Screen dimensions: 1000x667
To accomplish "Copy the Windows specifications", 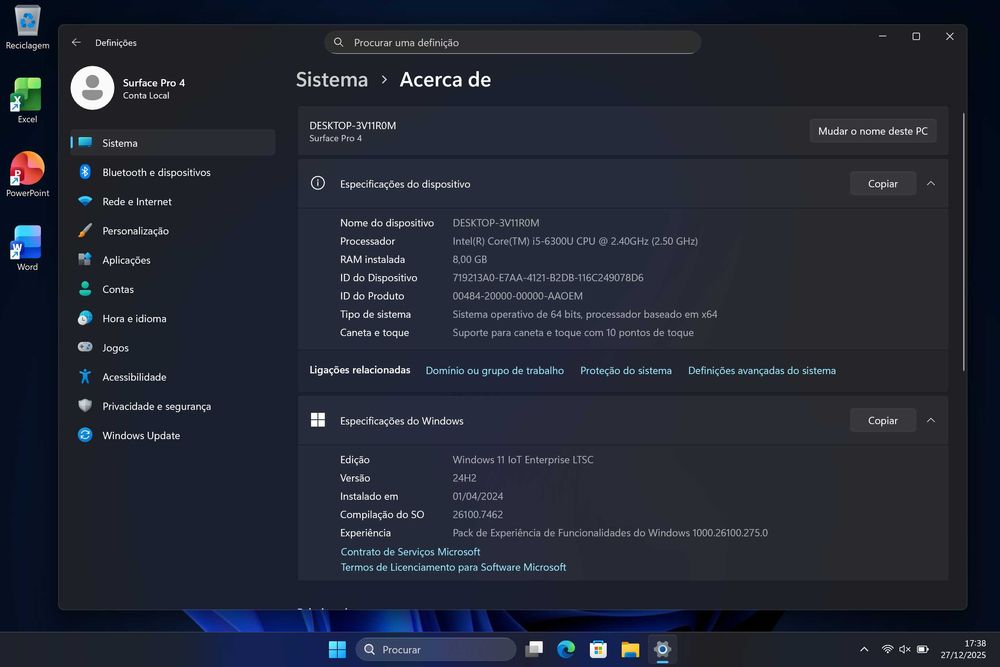I will pyautogui.click(x=883, y=420).
